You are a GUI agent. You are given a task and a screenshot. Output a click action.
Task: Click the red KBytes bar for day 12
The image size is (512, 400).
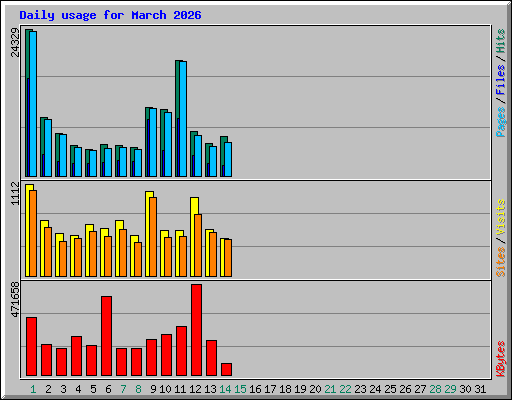(x=196, y=330)
